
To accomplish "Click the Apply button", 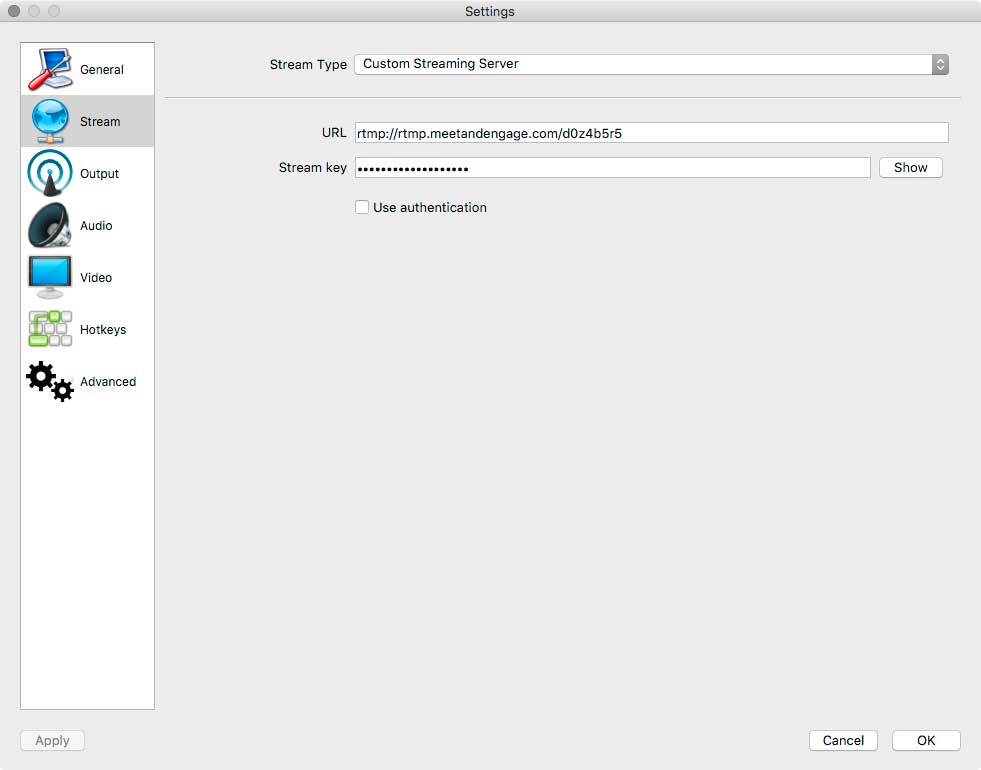I will pos(52,740).
